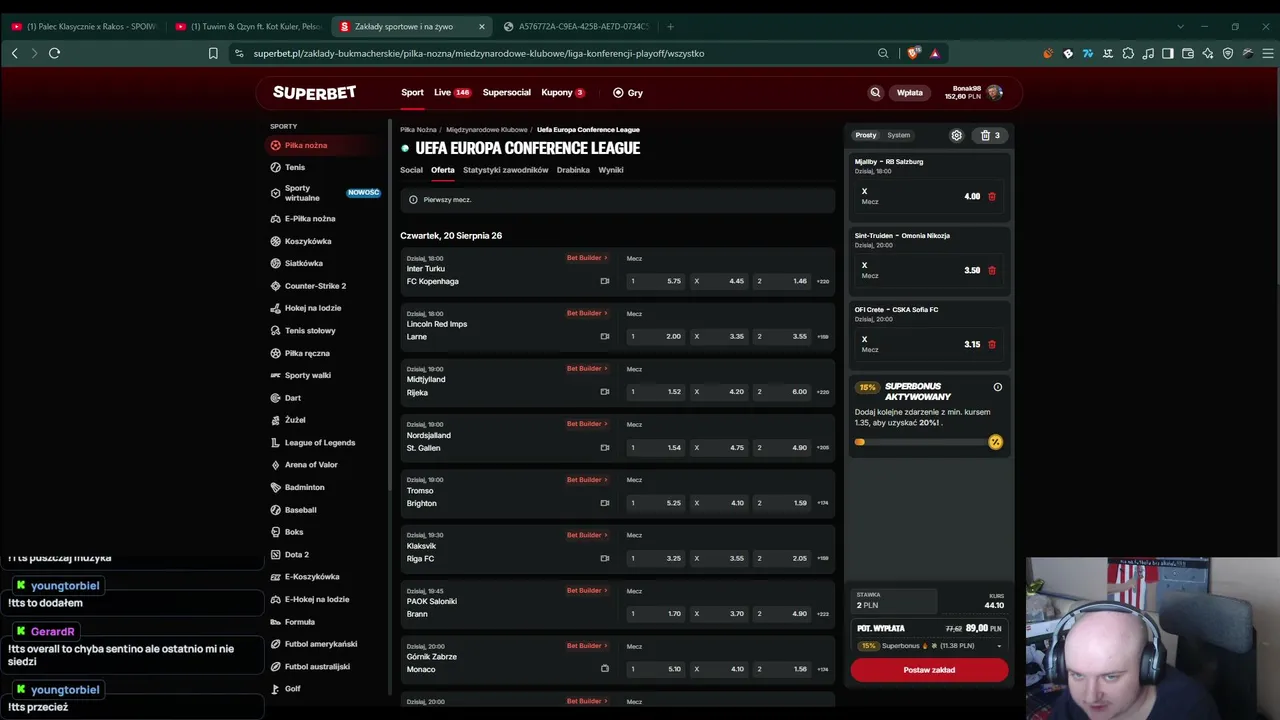This screenshot has width=1280, height=720.
Task: Reload the Superbet page
Action: tap(54, 53)
